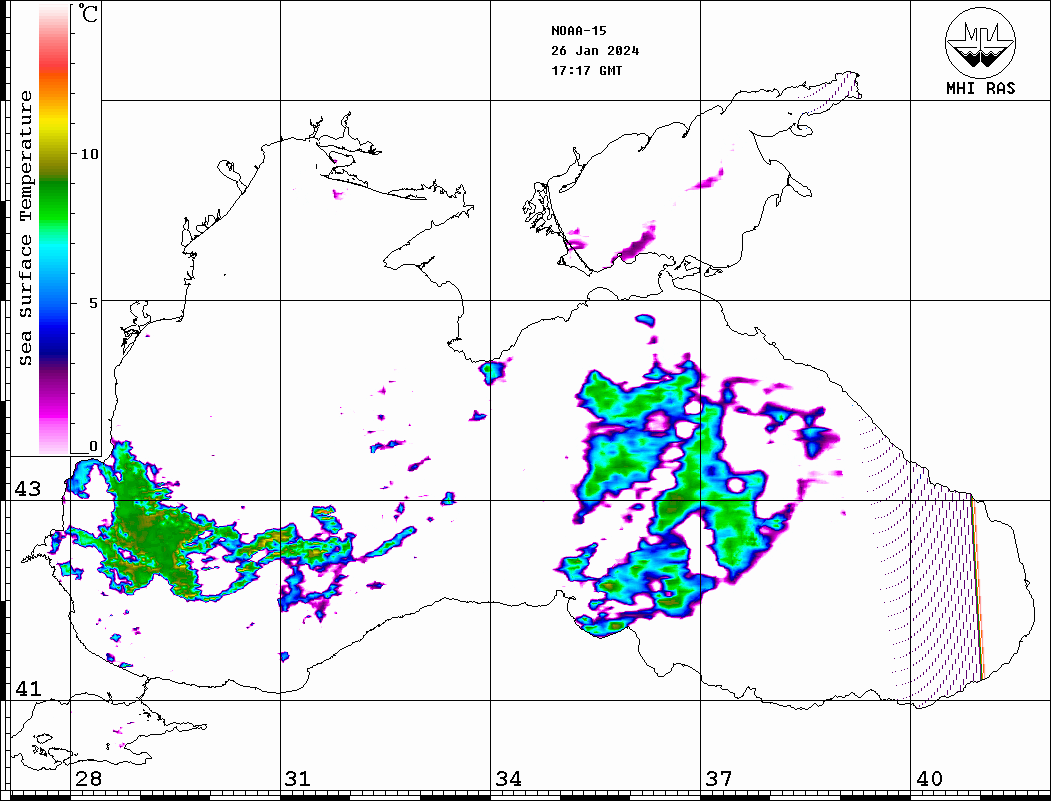Click the longitude label '34'
This screenshot has width=1051, height=801.
(508, 779)
